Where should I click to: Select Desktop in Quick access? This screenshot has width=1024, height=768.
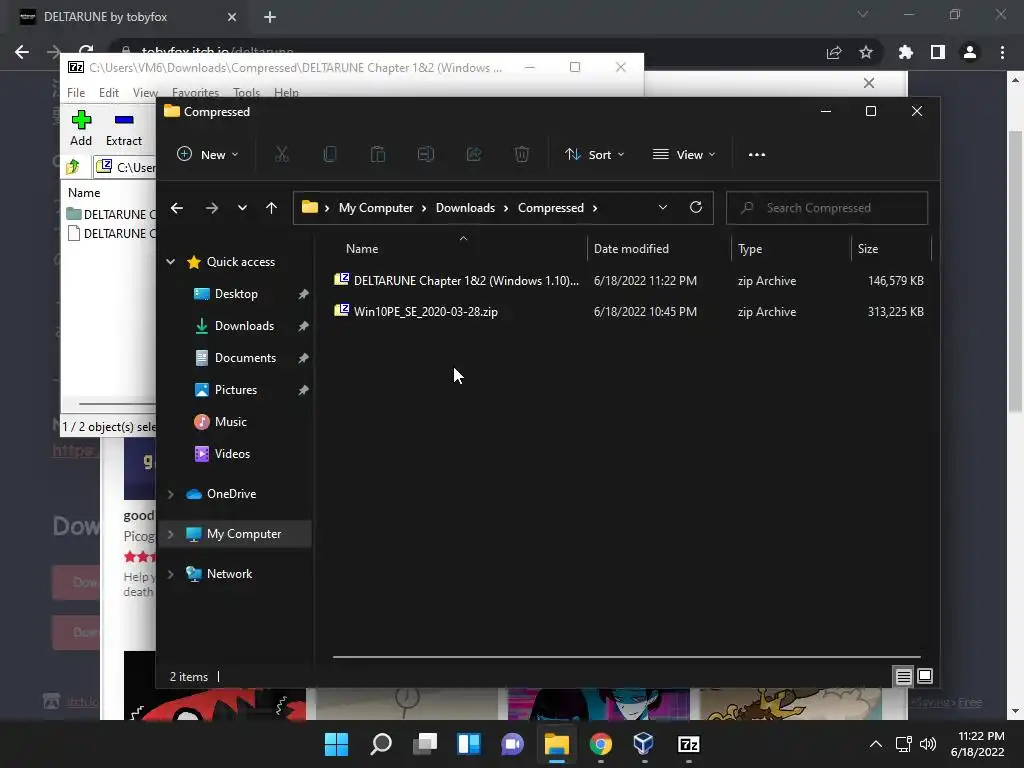pyautogui.click(x=236, y=294)
